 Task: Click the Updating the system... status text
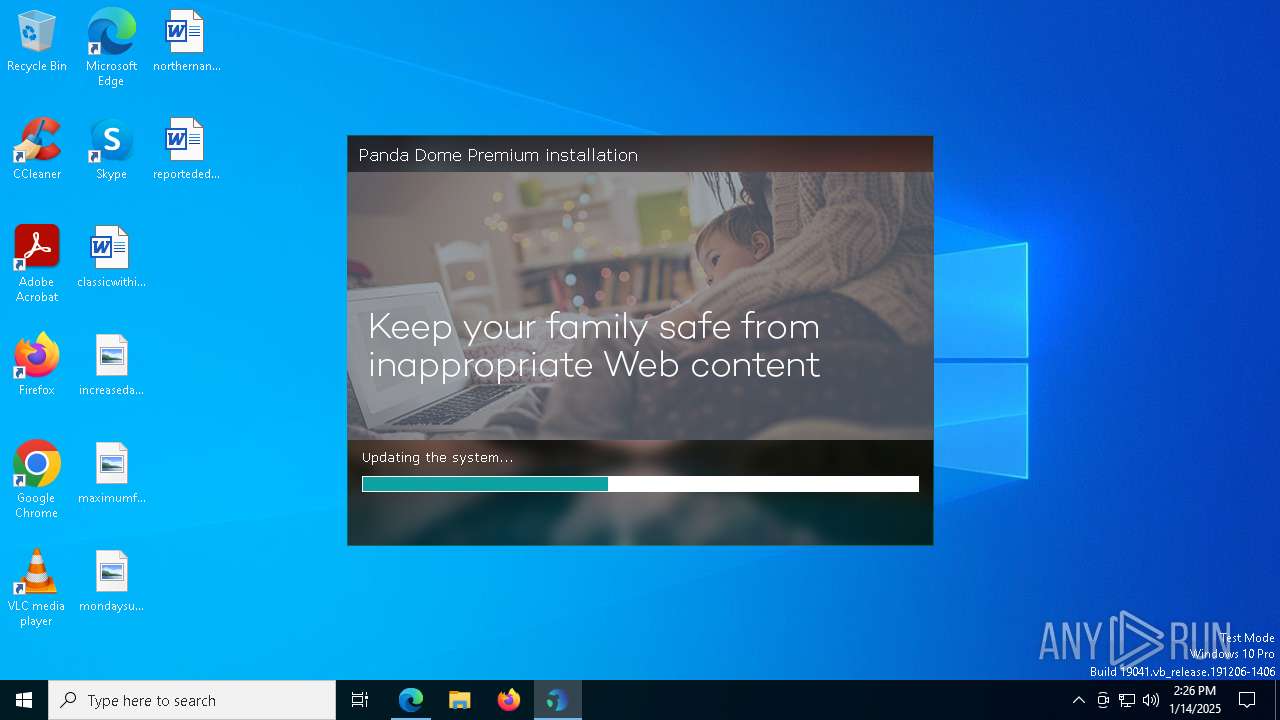tap(438, 457)
